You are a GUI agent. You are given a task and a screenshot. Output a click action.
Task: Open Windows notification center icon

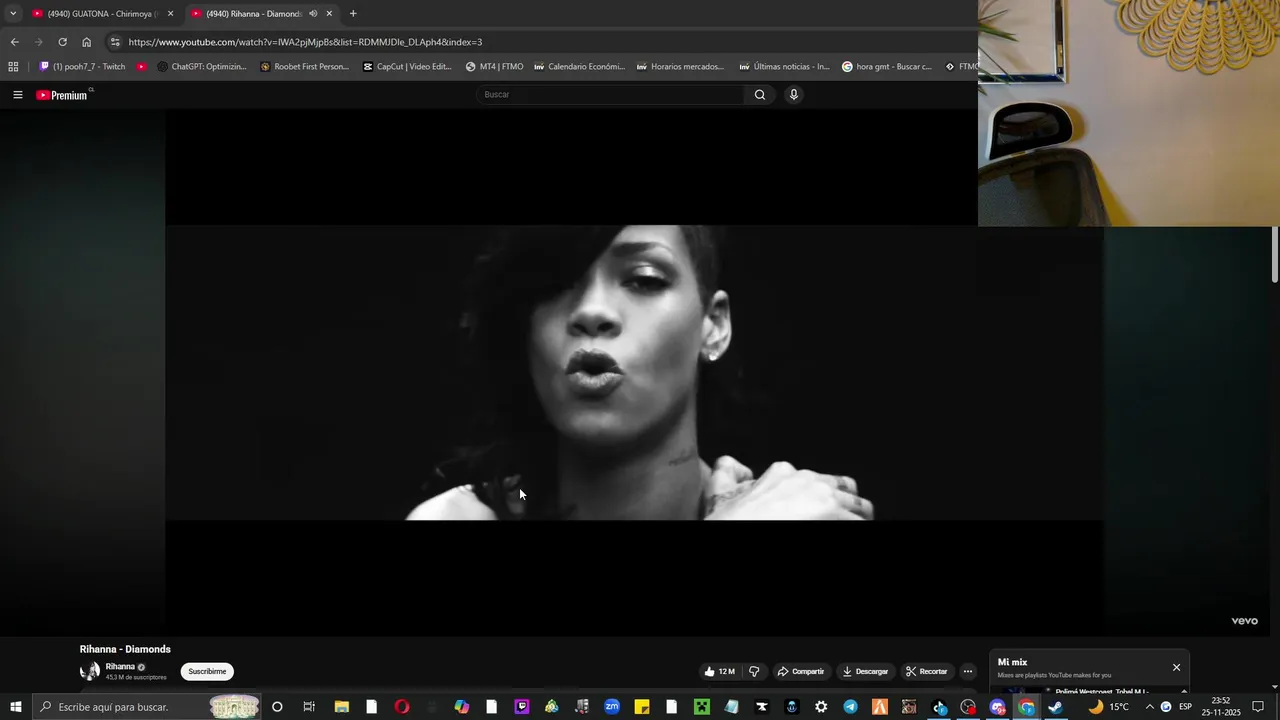click(1258, 707)
